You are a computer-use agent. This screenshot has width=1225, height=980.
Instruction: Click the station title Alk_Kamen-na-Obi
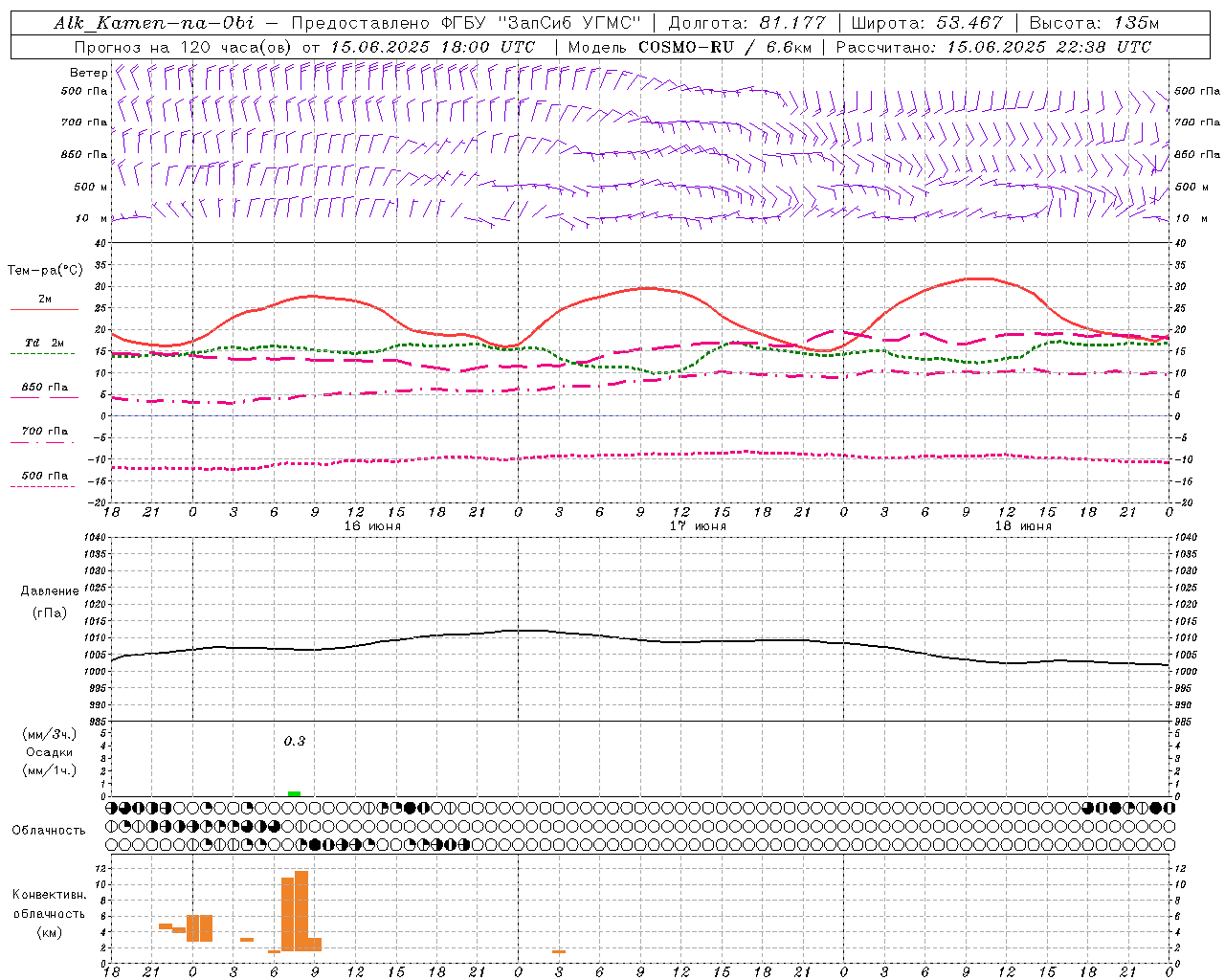click(x=154, y=23)
